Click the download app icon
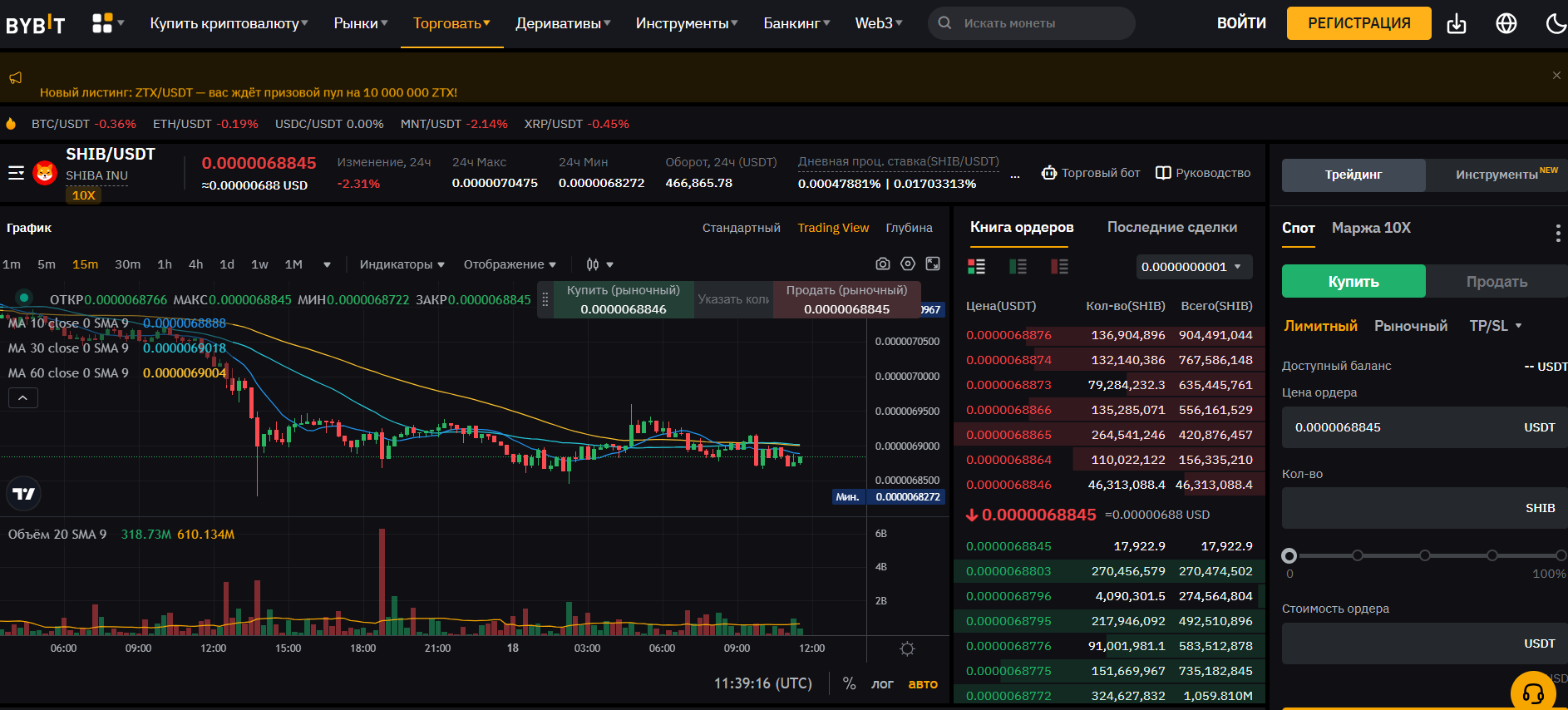Screen dimensions: 1568x710 (1457, 24)
